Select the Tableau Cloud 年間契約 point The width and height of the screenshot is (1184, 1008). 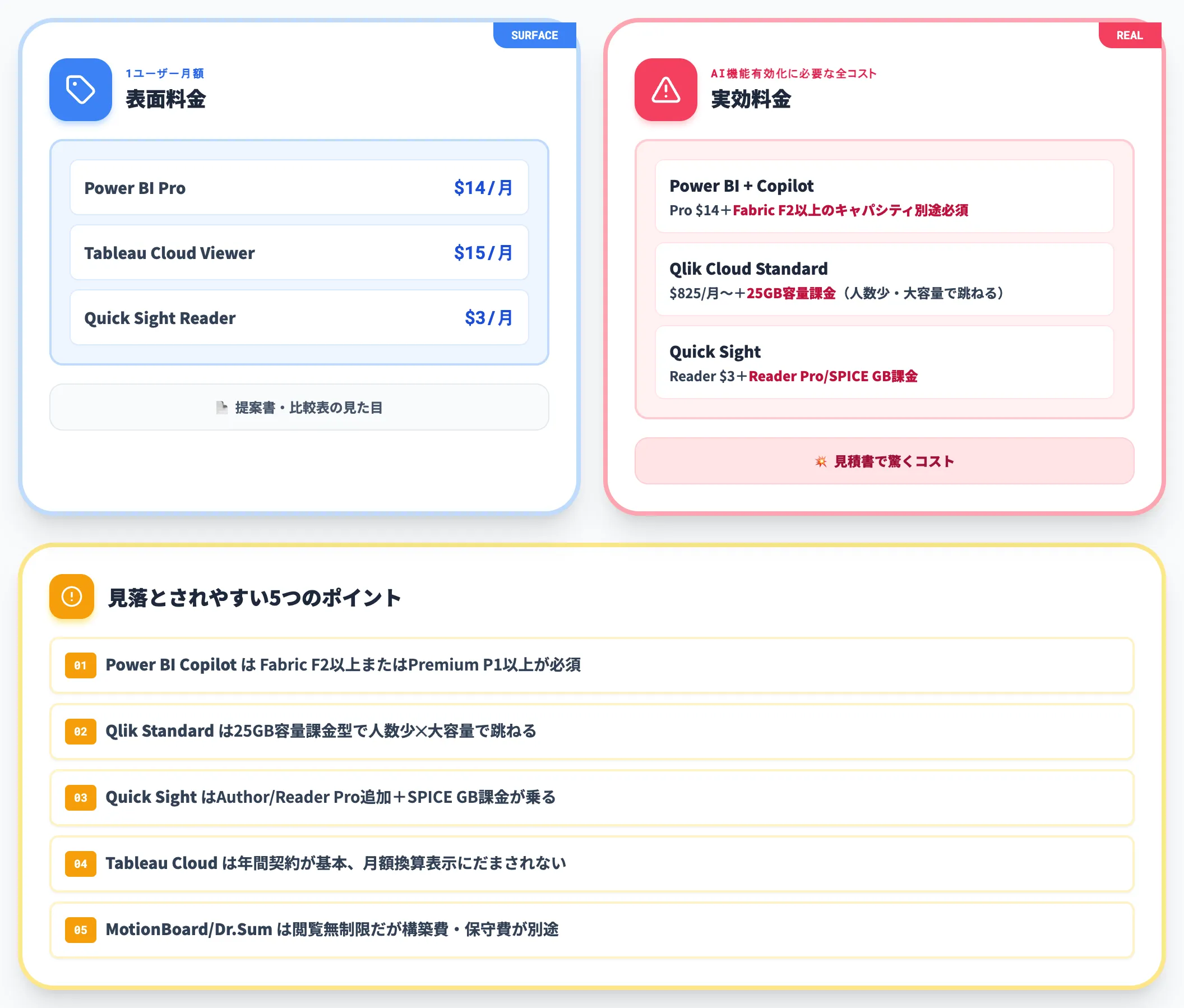[x=592, y=864]
